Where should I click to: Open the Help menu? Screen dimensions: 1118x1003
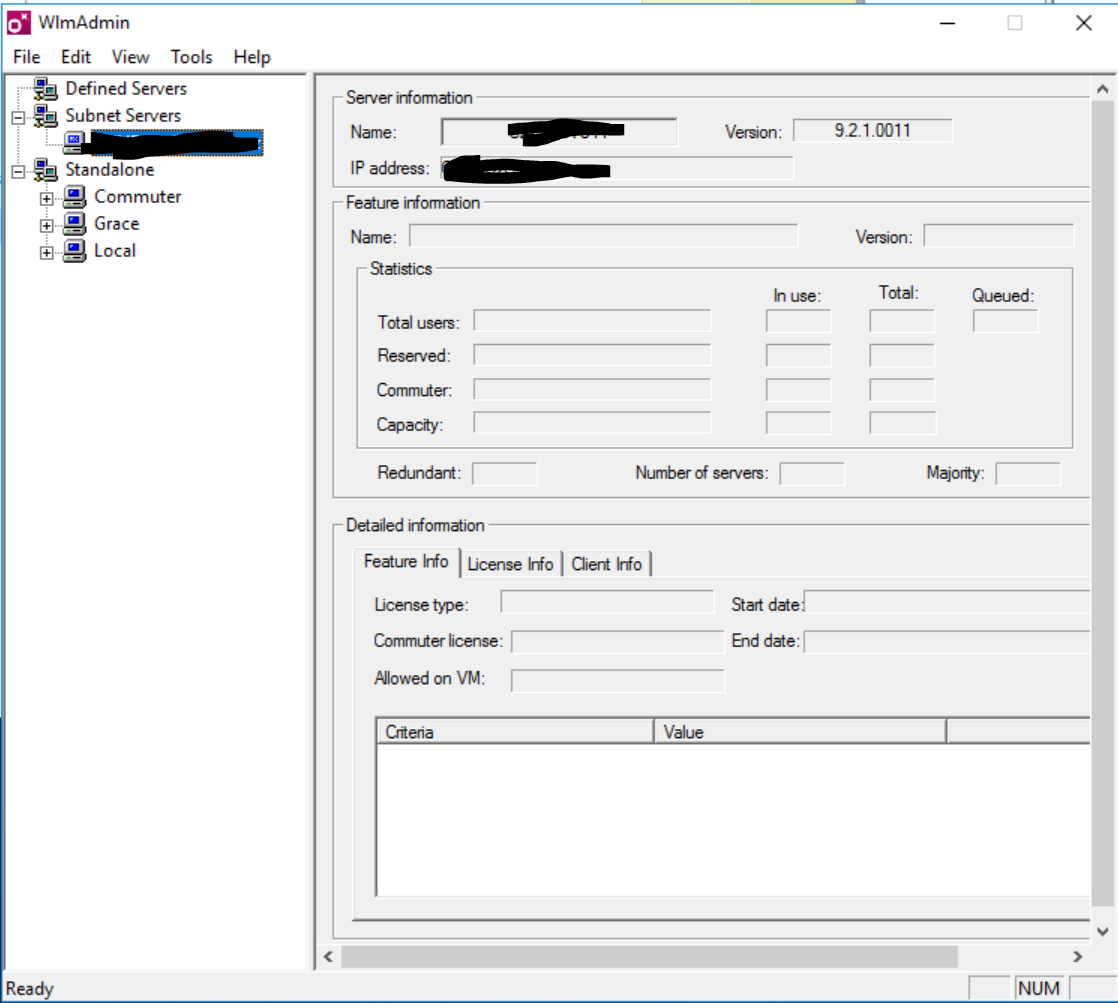[x=252, y=57]
